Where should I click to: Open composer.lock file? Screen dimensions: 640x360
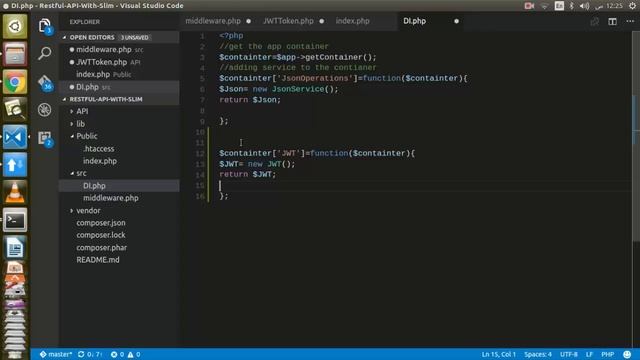click(119, 235)
